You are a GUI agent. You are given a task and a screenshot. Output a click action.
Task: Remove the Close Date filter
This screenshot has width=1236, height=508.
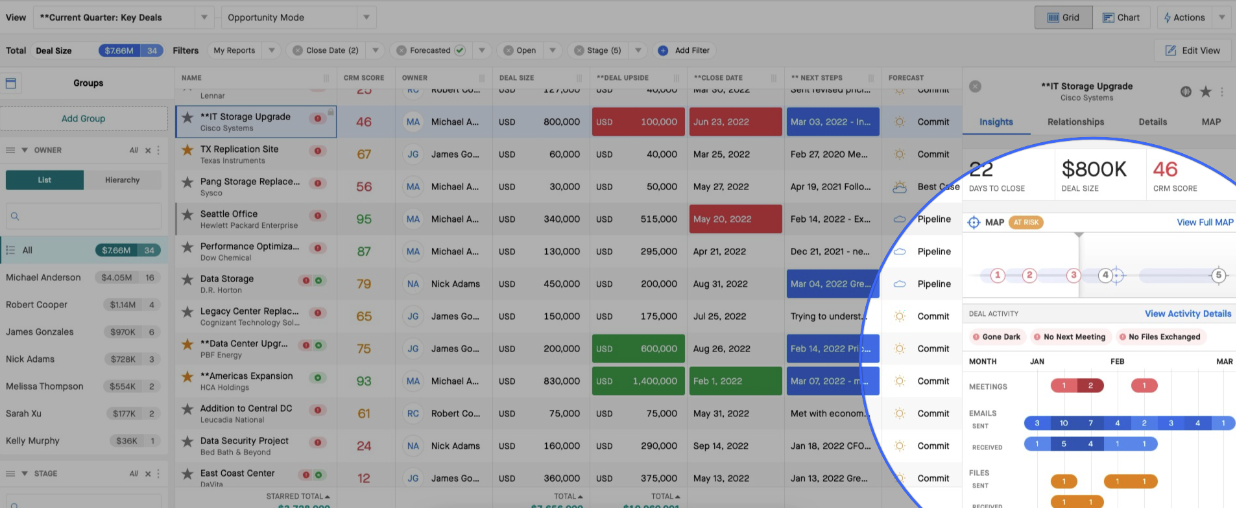coord(296,50)
